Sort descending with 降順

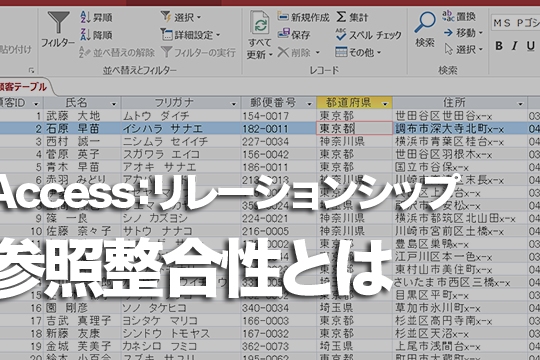[x=96, y=35]
